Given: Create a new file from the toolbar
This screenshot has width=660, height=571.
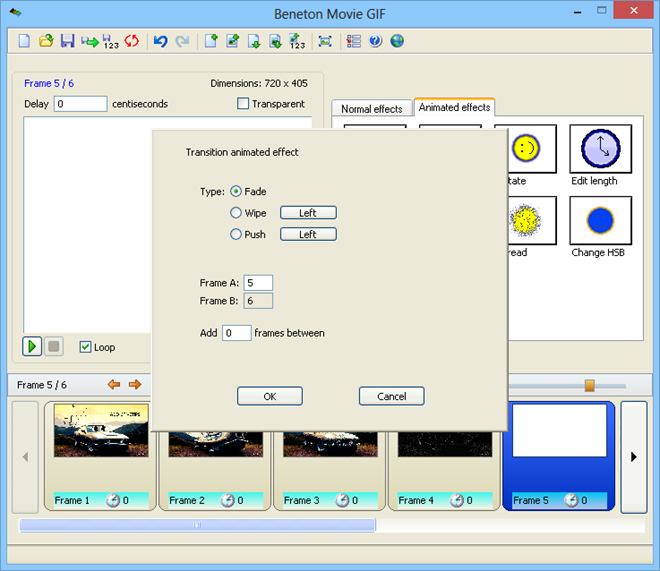Looking at the screenshot, I should click(x=24, y=41).
